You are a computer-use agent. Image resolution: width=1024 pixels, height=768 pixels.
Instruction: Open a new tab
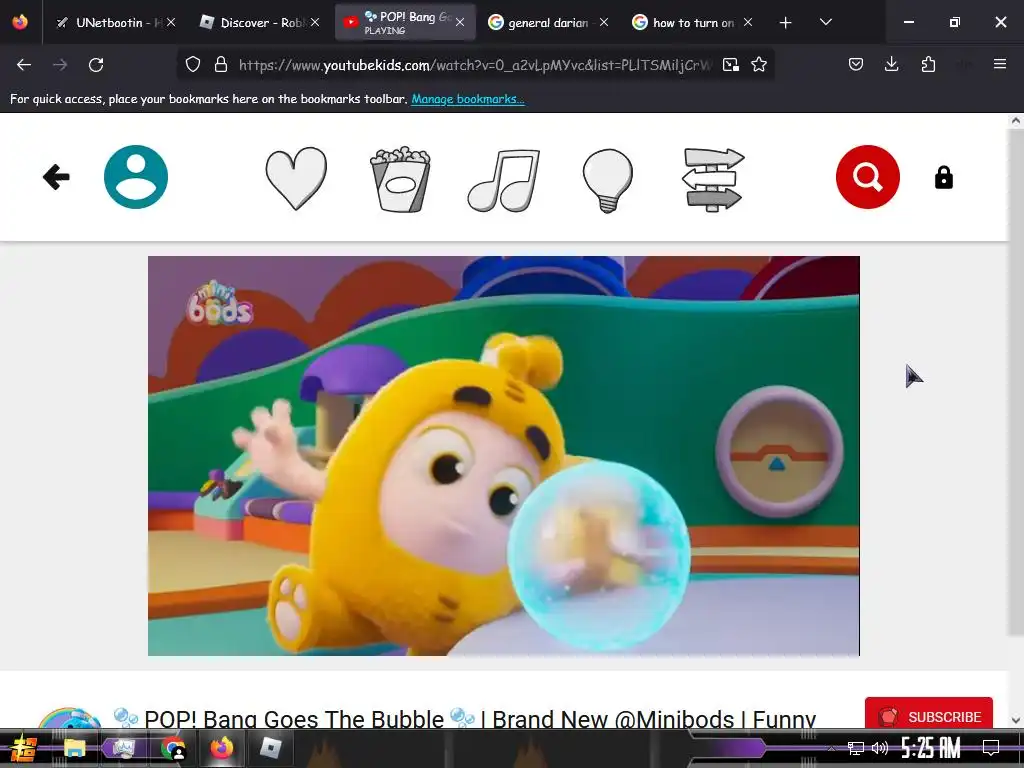pos(786,23)
